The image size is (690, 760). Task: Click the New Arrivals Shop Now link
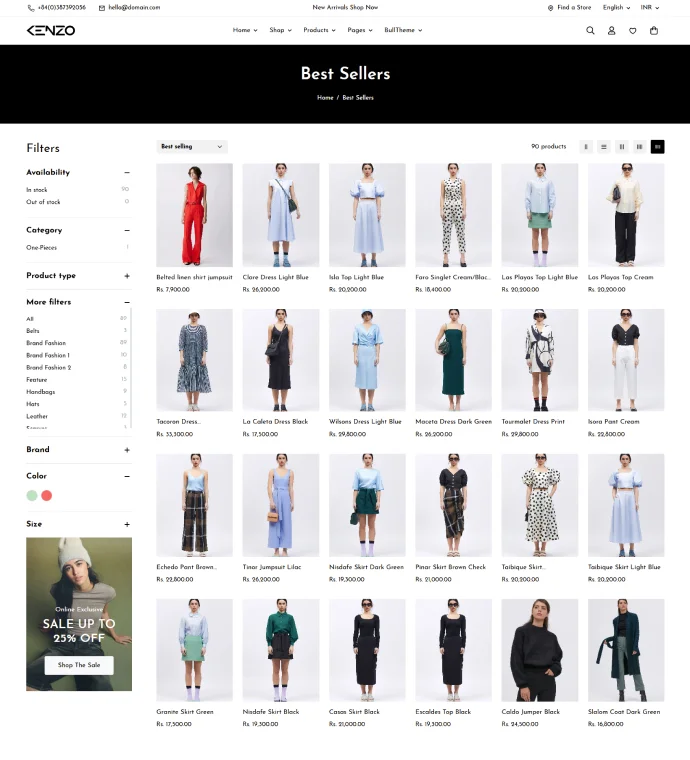click(x=345, y=7)
